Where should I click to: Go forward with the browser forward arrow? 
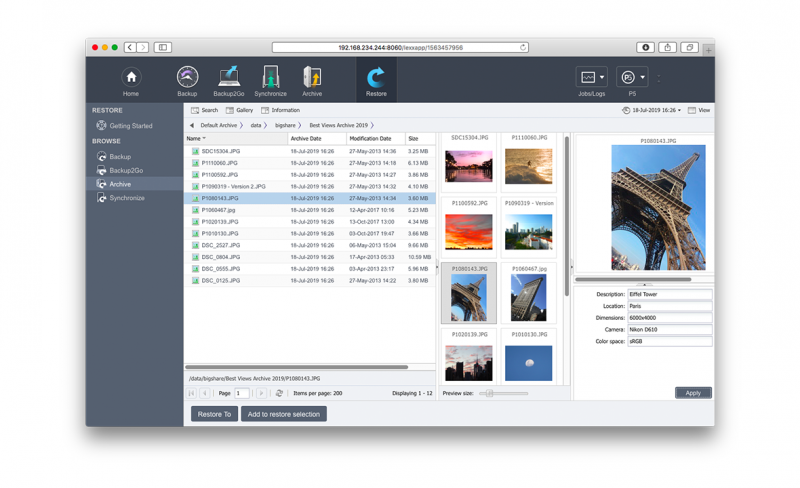click(143, 47)
